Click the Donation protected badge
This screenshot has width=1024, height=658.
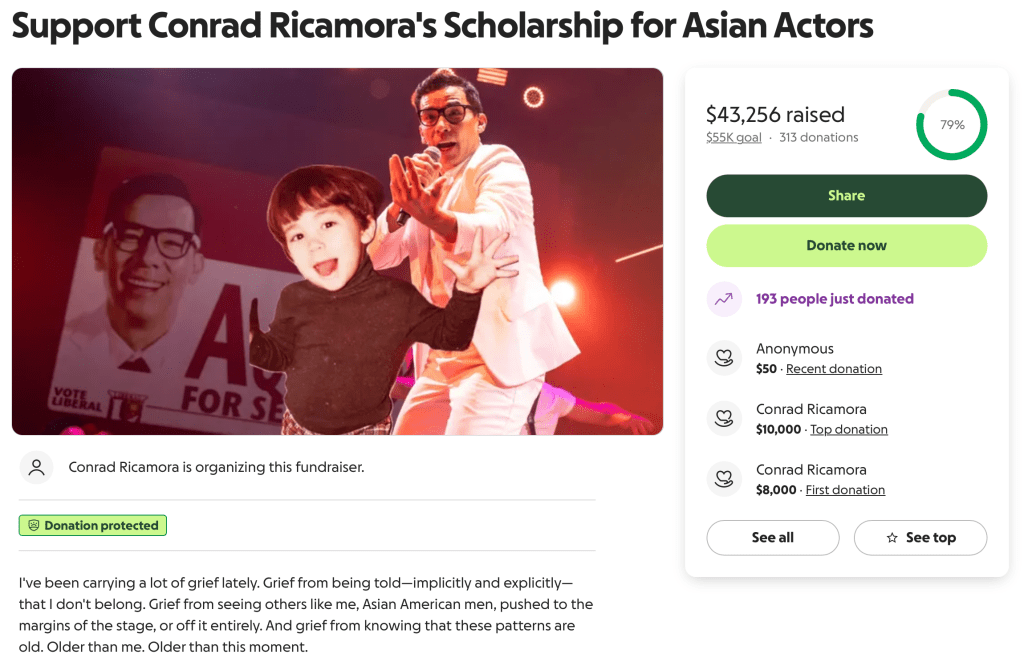click(x=93, y=526)
